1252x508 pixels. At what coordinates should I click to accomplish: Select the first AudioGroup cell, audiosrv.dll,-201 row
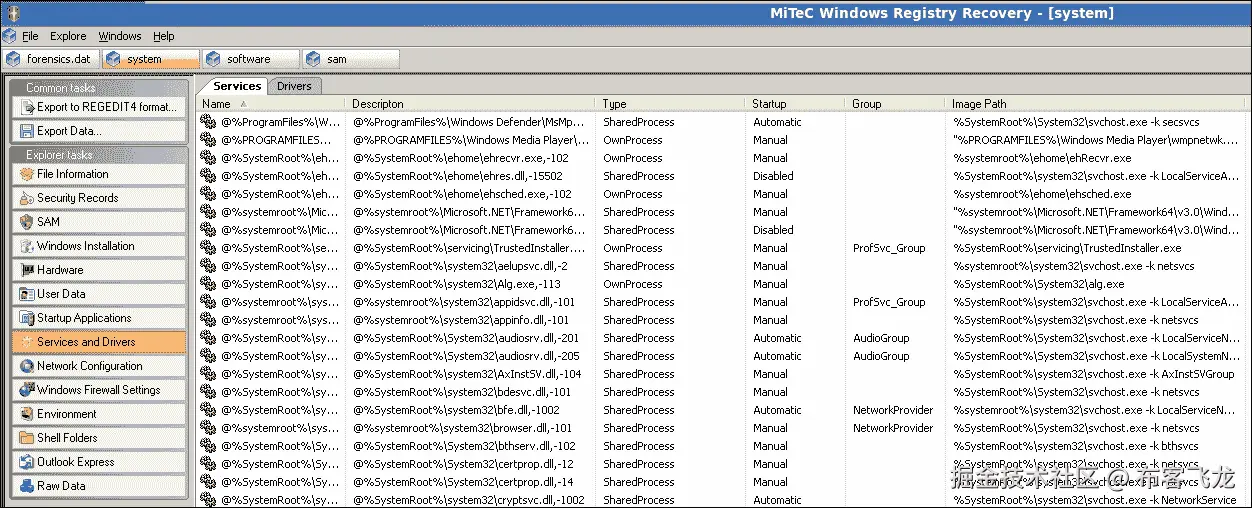tap(881, 338)
